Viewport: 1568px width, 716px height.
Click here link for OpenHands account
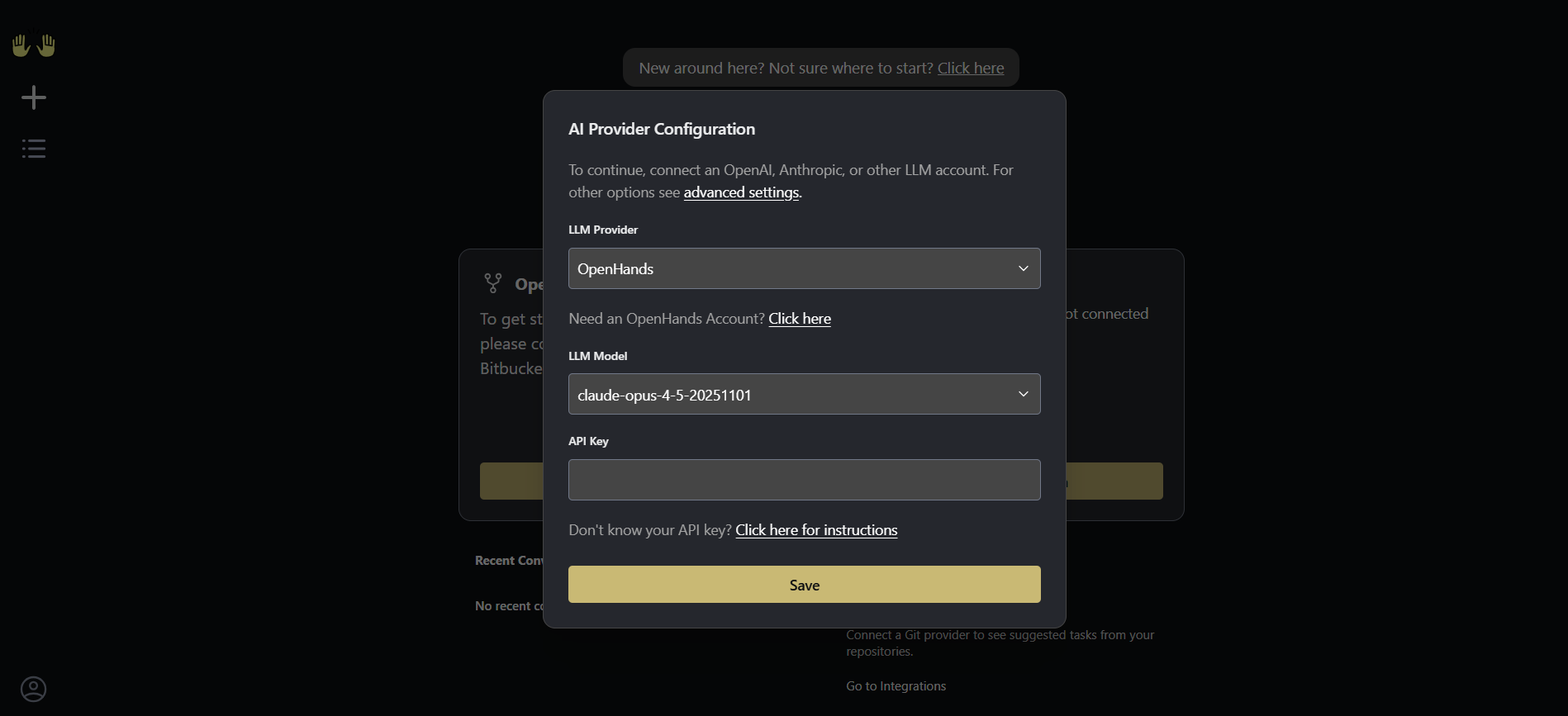pyautogui.click(x=800, y=319)
